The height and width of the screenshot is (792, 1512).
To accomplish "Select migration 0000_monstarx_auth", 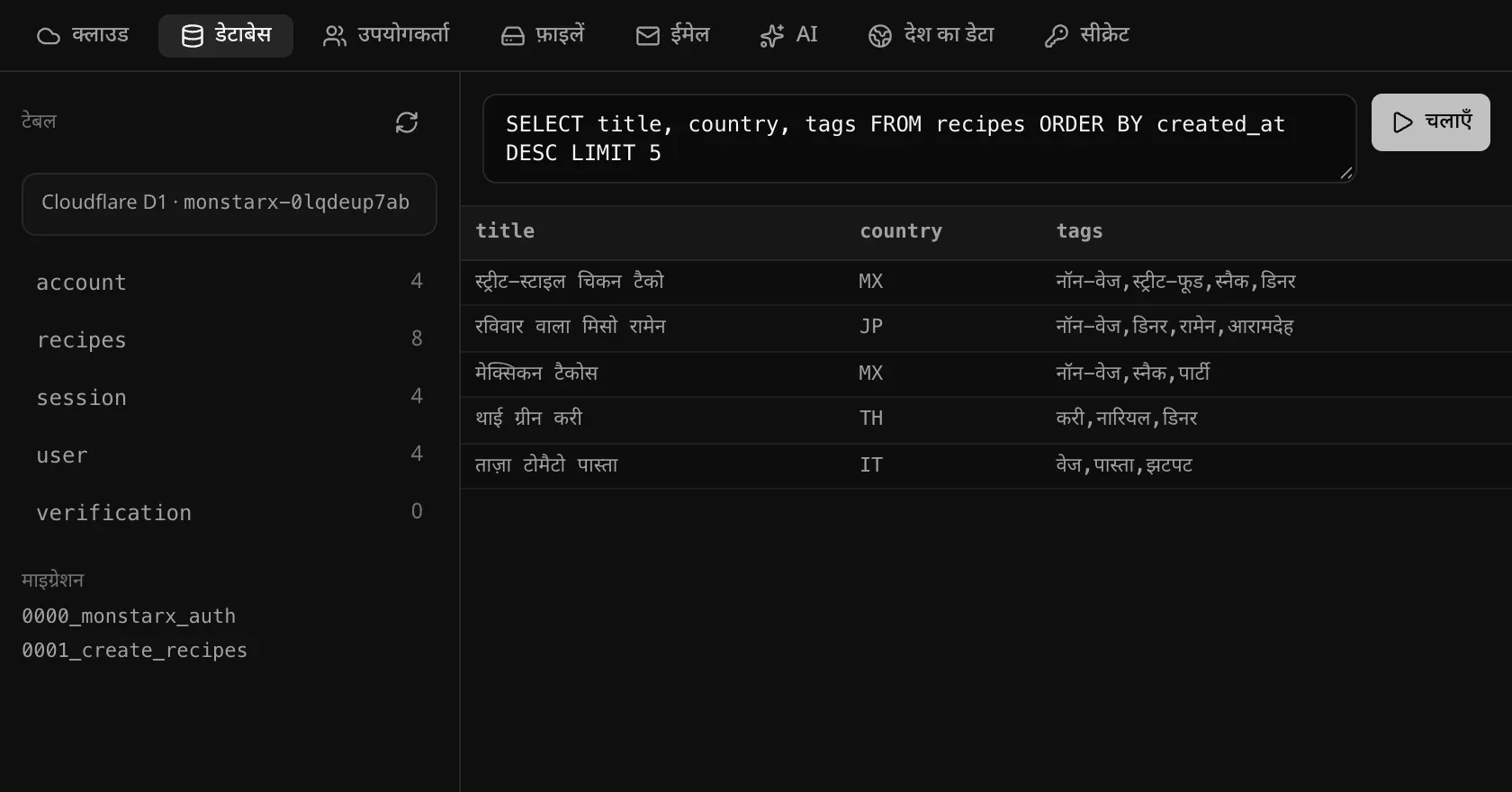I will [129, 616].
